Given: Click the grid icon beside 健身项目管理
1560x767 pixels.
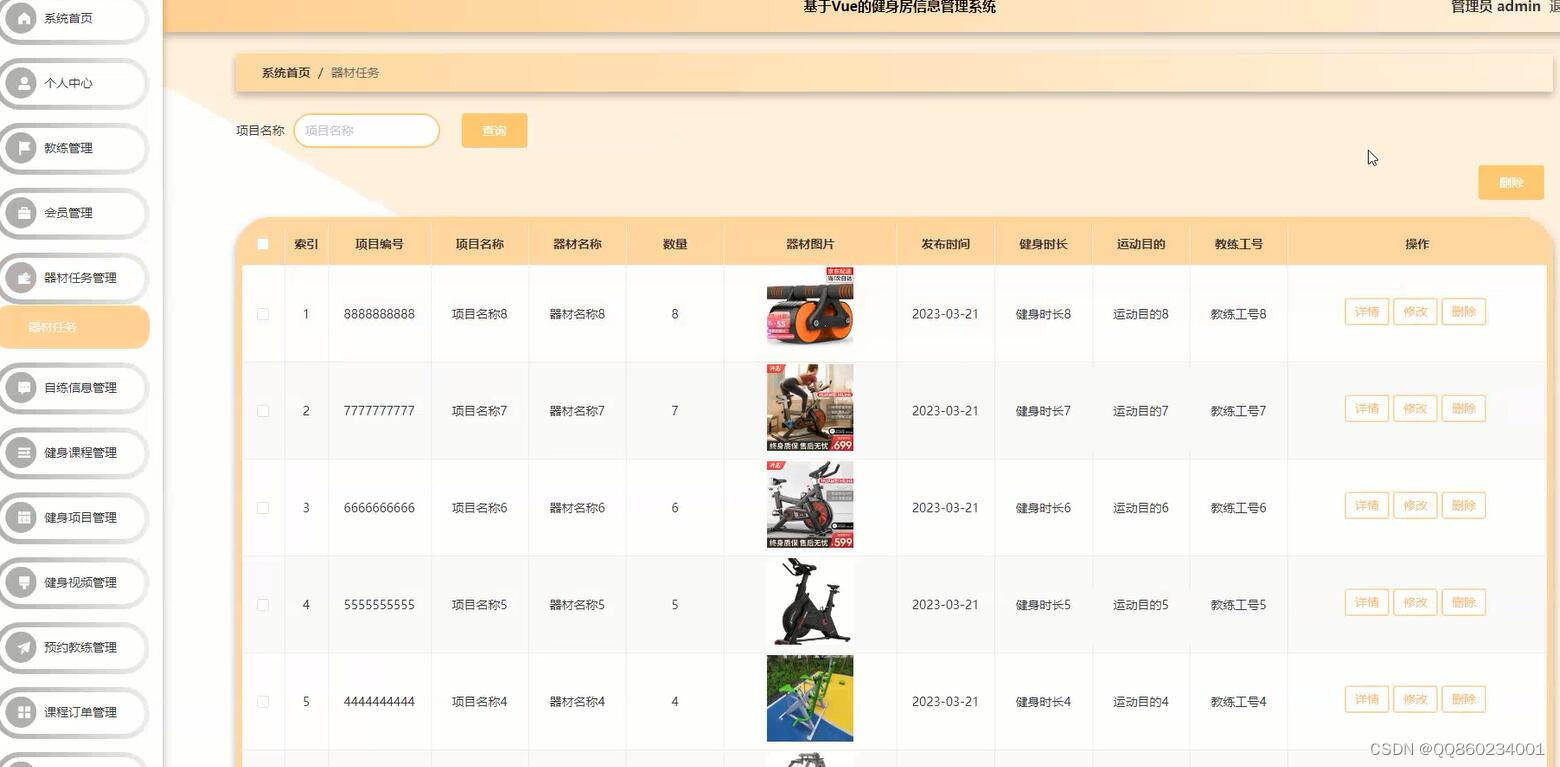Looking at the screenshot, I should click(x=23, y=518).
